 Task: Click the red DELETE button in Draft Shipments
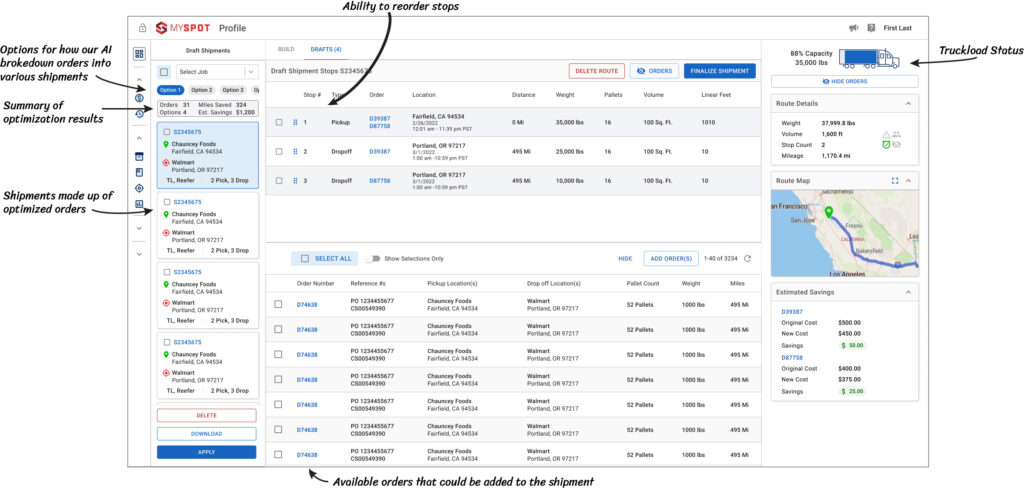click(x=206, y=416)
